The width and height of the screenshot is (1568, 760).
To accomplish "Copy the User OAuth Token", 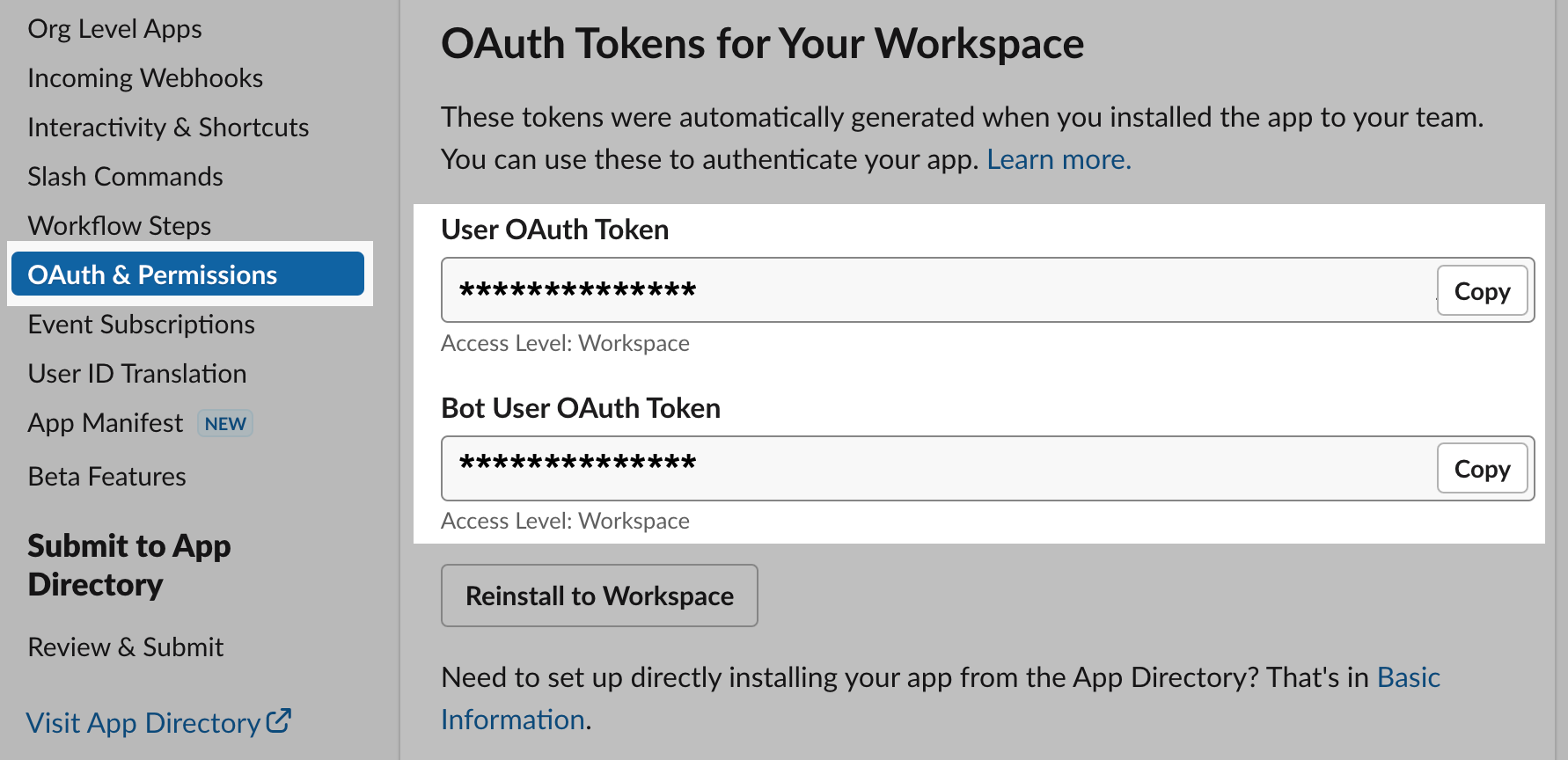I will point(1482,290).
